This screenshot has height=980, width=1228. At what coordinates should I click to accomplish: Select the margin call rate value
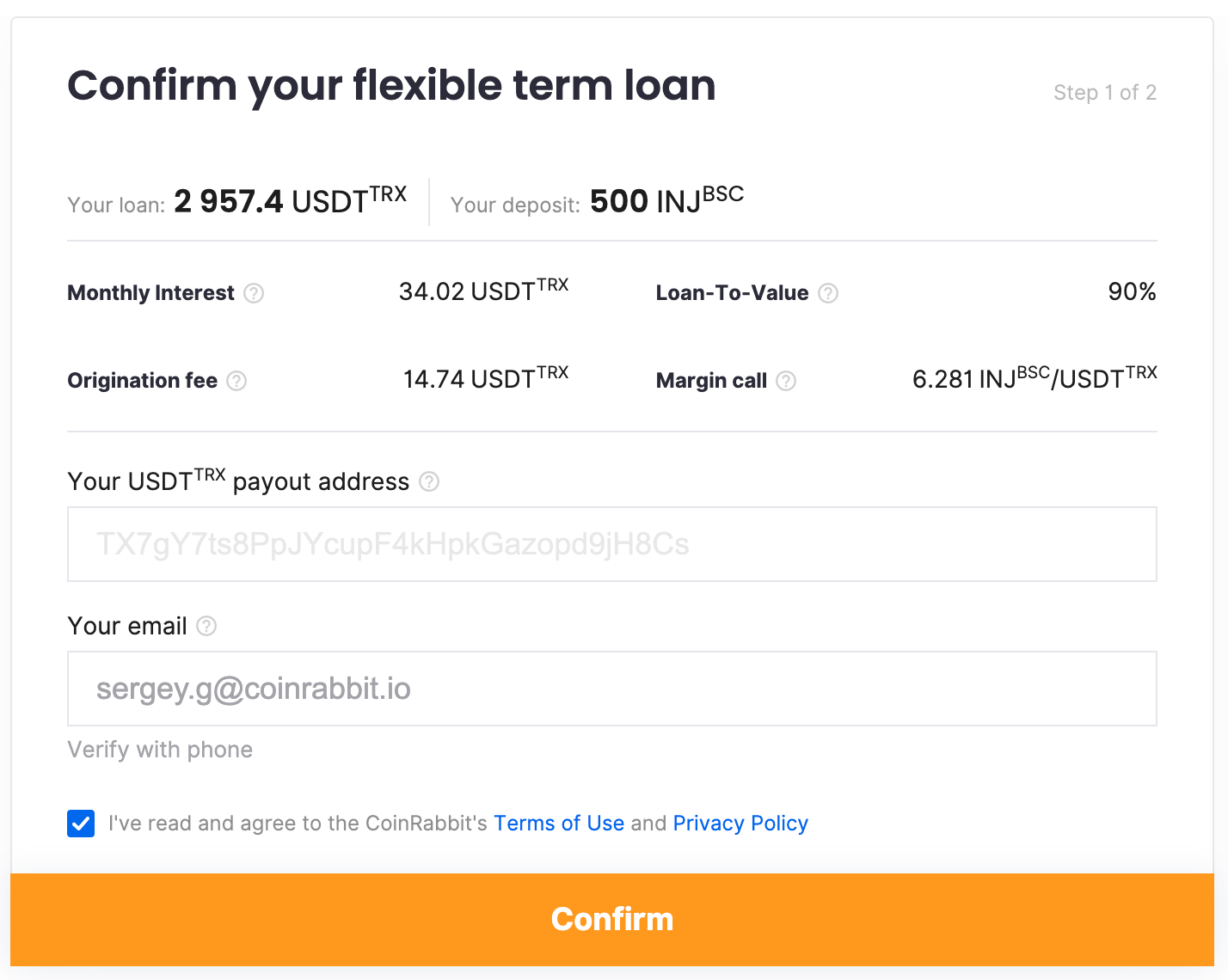pos(1035,379)
